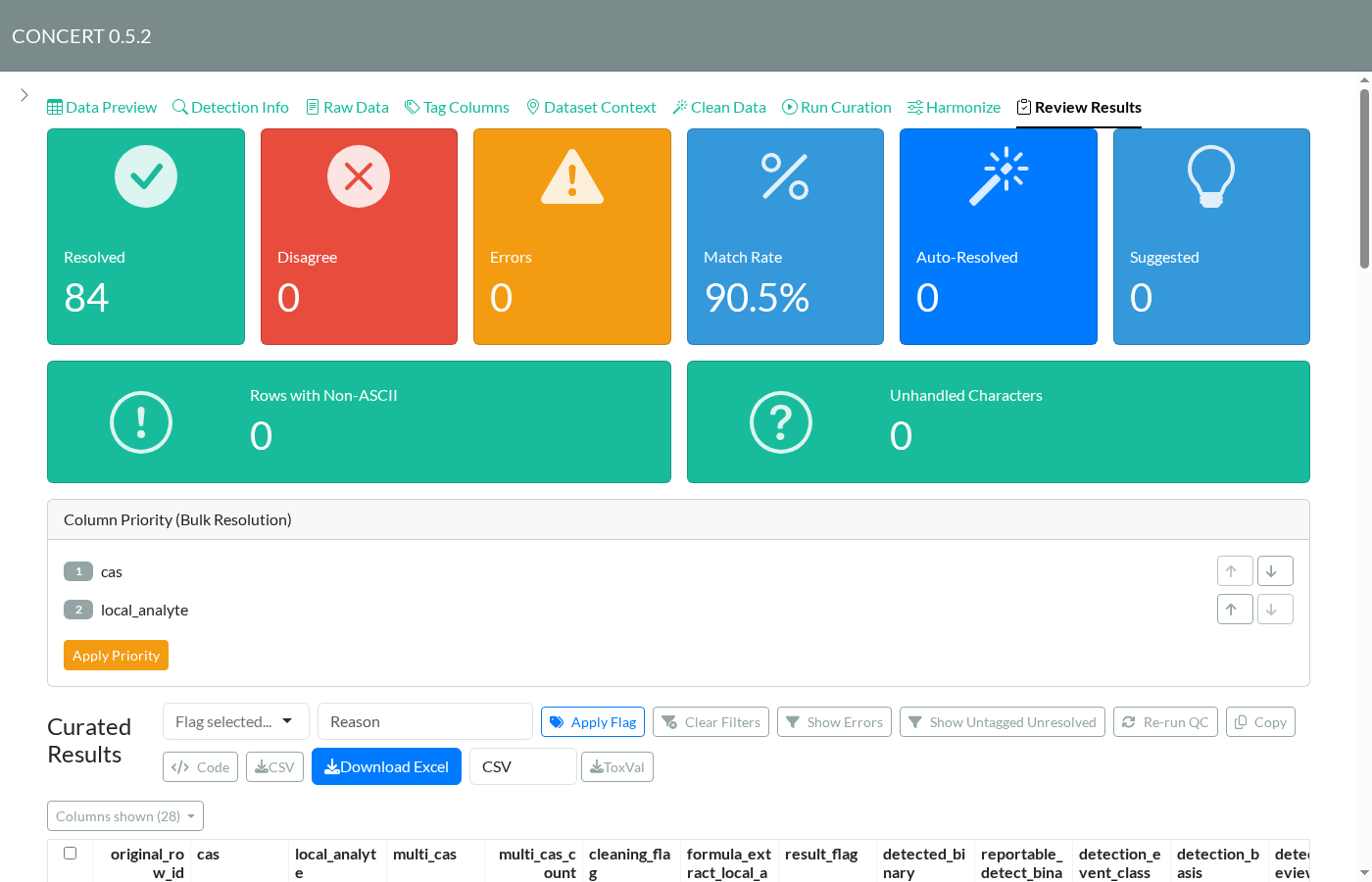The image size is (1372, 882).
Task: Click Show Errors filter button
Action: pos(834,722)
